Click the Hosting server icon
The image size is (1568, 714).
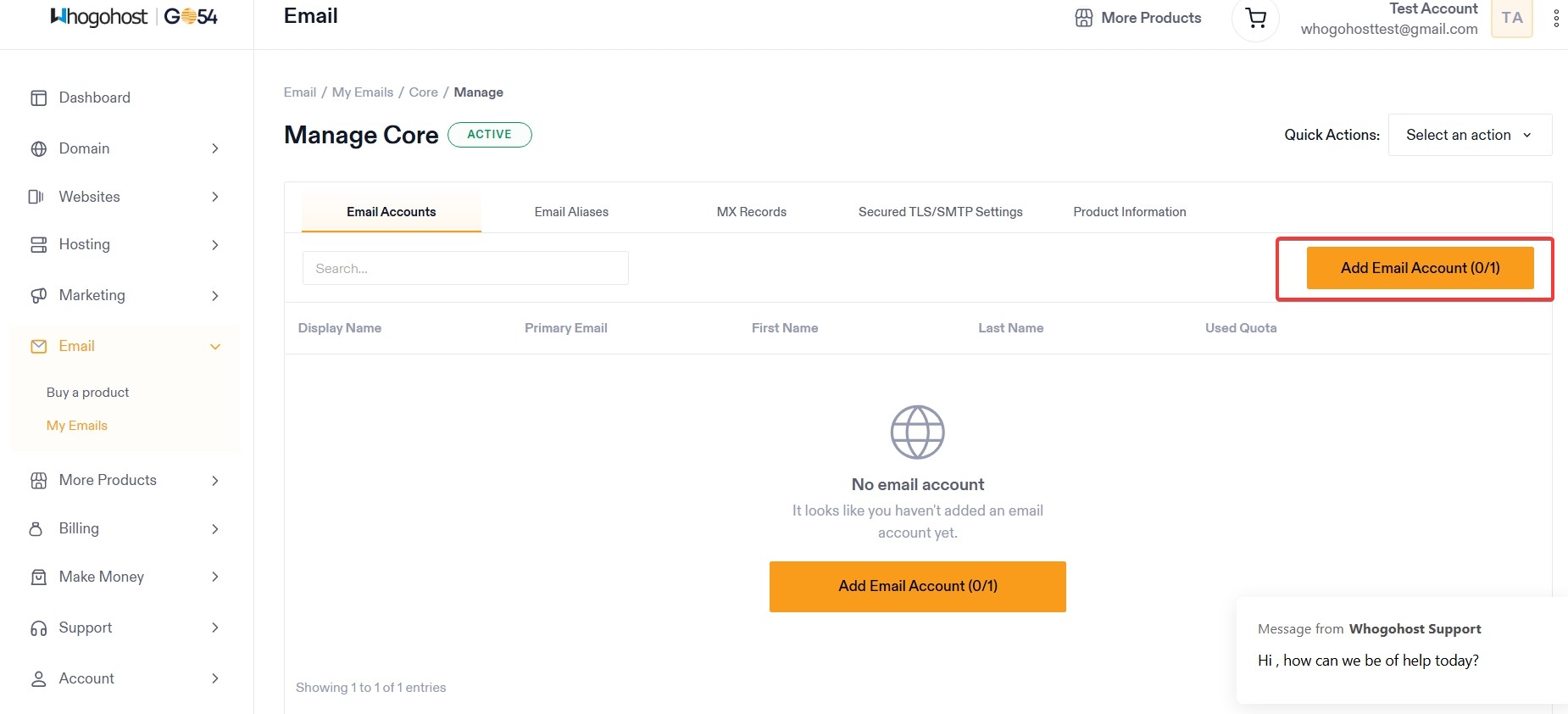pos(38,245)
